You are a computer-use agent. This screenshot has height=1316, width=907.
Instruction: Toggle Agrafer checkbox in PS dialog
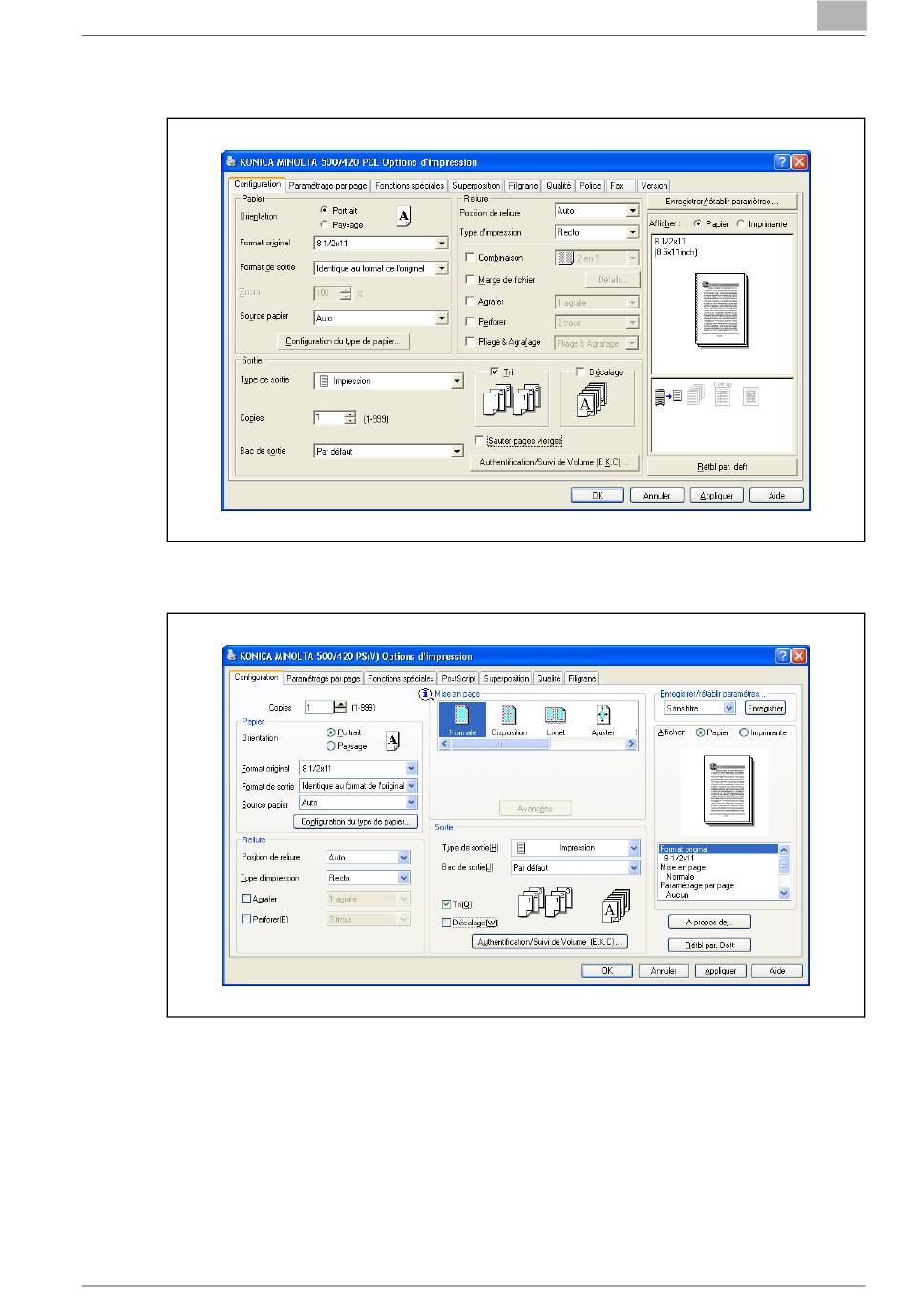pos(246,899)
